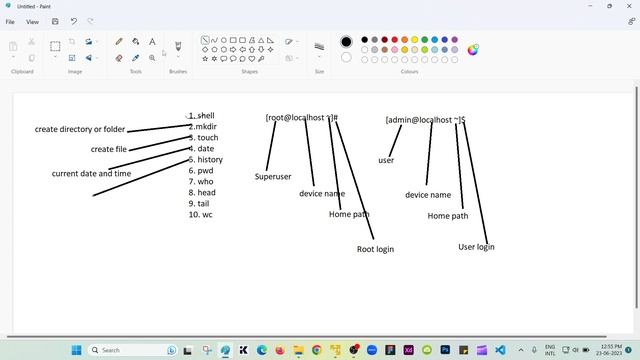The width and height of the screenshot is (640, 360).
Task: Pick the green colour swatch
Action: 424,40
